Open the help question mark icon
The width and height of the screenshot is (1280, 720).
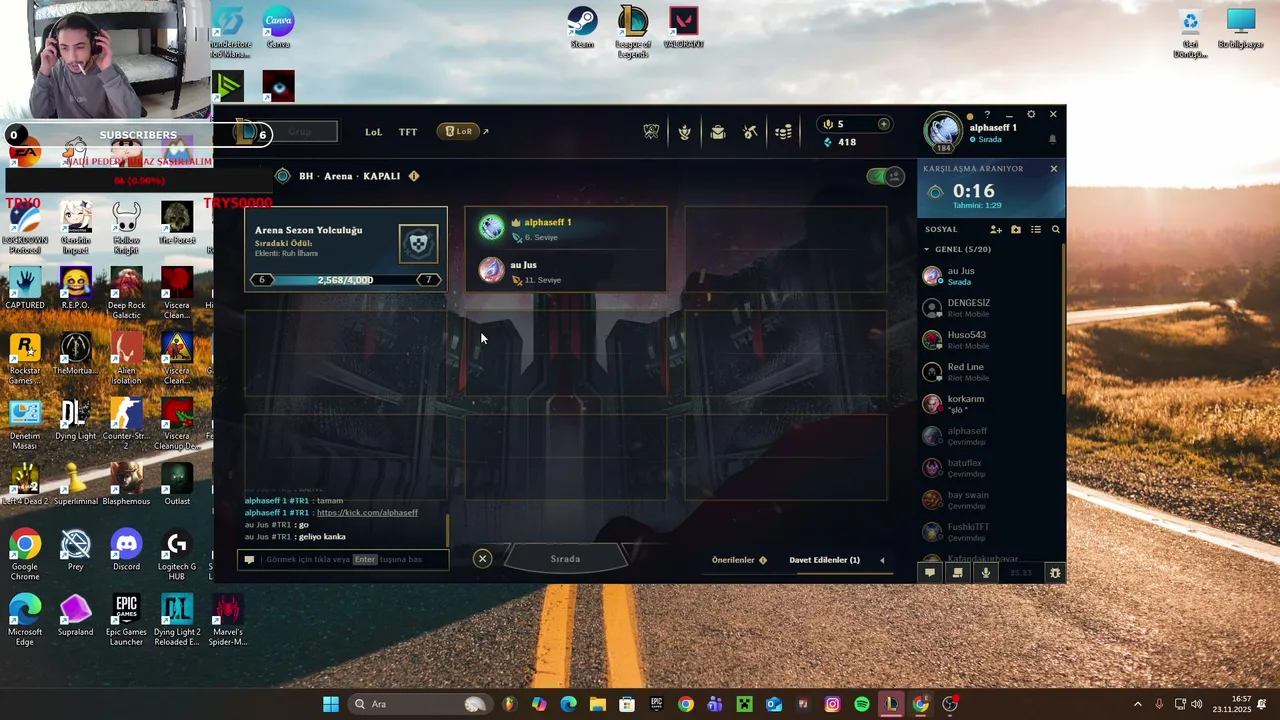click(987, 114)
